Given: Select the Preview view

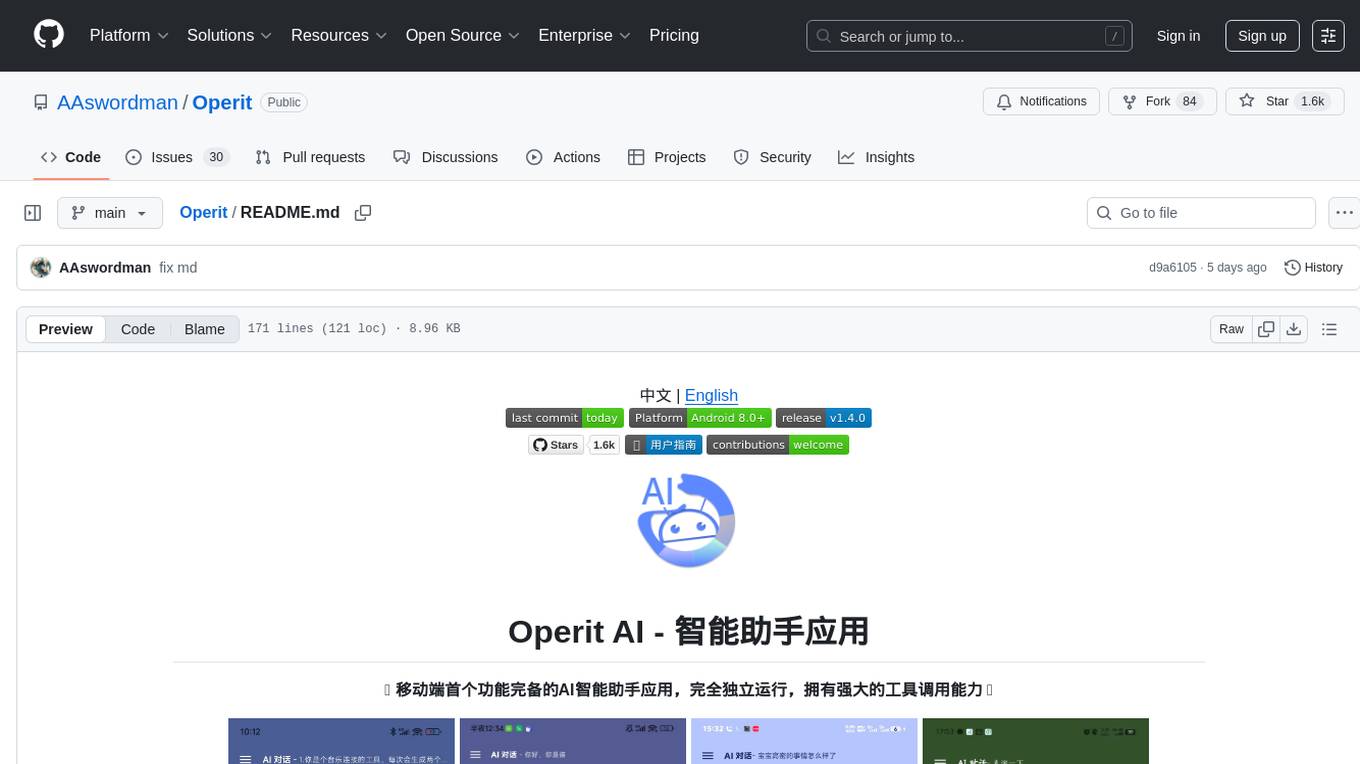Looking at the screenshot, I should tap(66, 329).
